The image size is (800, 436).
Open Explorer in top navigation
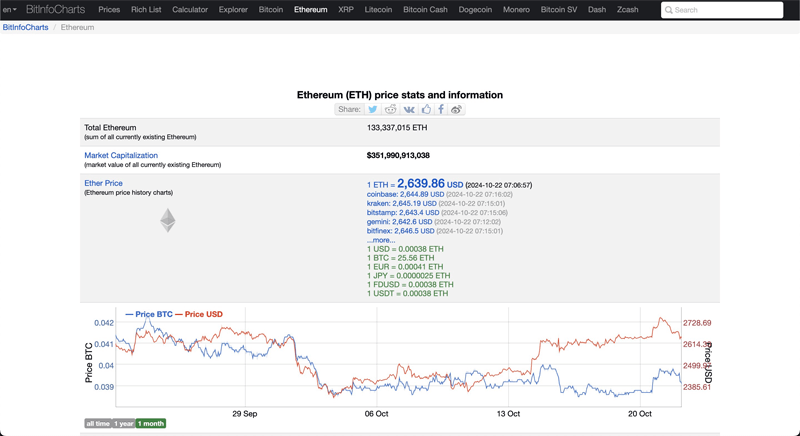[x=233, y=10]
